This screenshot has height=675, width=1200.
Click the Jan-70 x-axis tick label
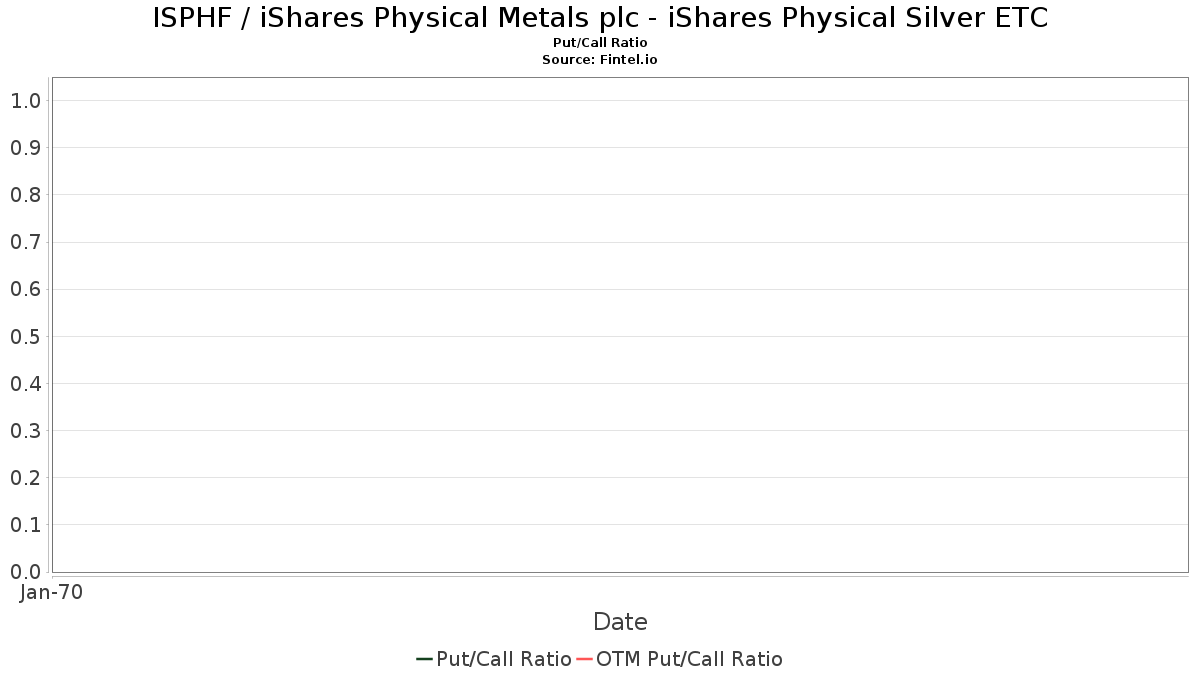pyautogui.click(x=51, y=592)
